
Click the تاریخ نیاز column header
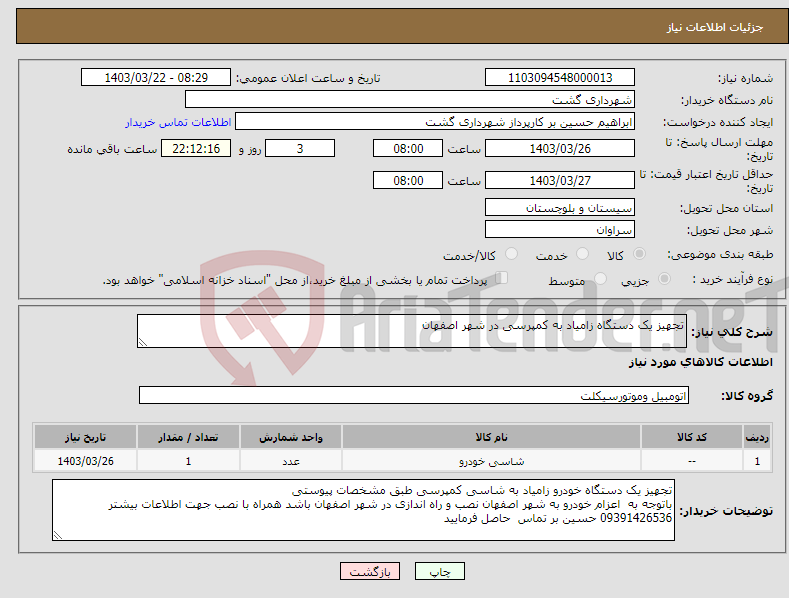[85, 437]
